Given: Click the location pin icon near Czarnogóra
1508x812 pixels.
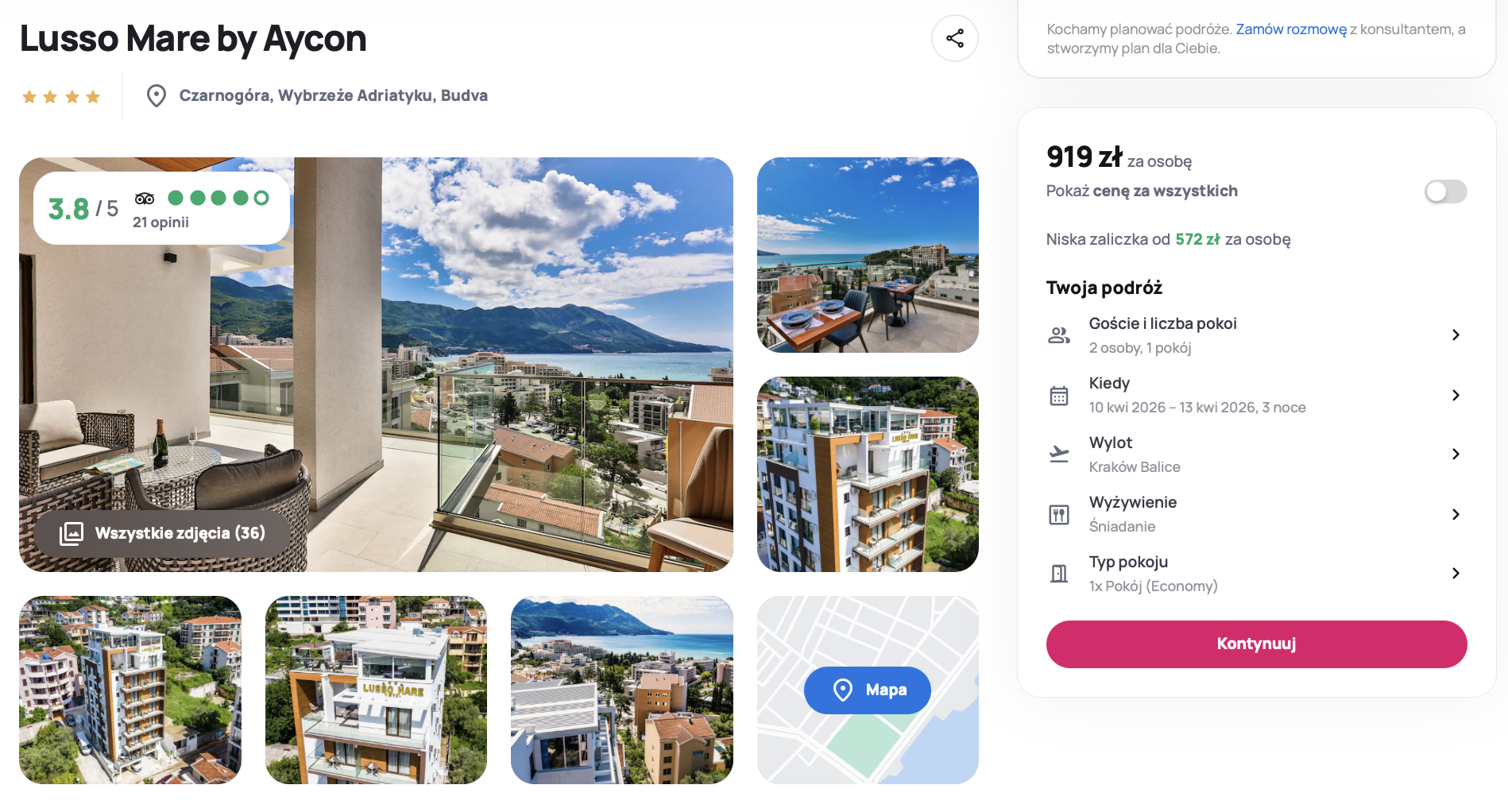Looking at the screenshot, I should (x=157, y=96).
